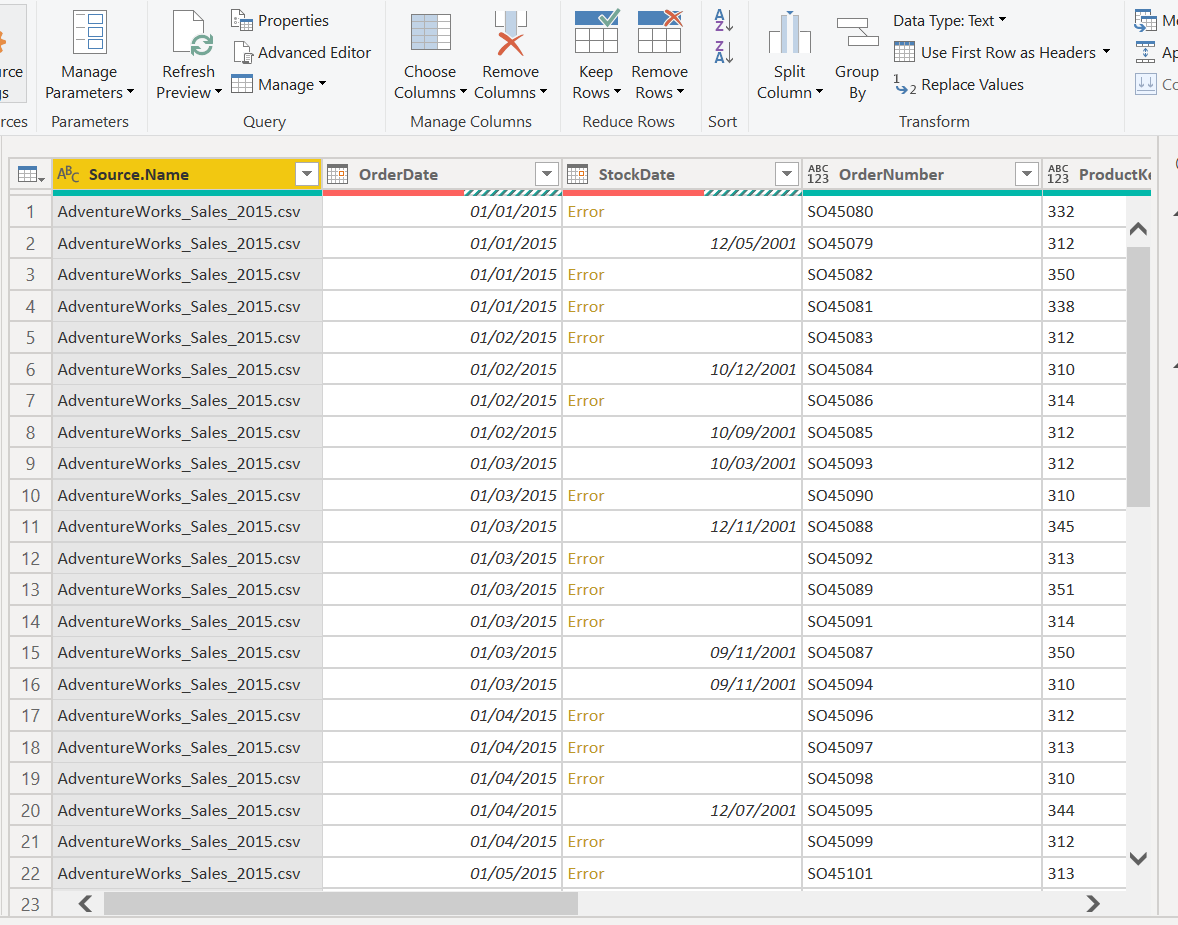Change Source.Name column data type icon
1178x925 pixels.
68,174
